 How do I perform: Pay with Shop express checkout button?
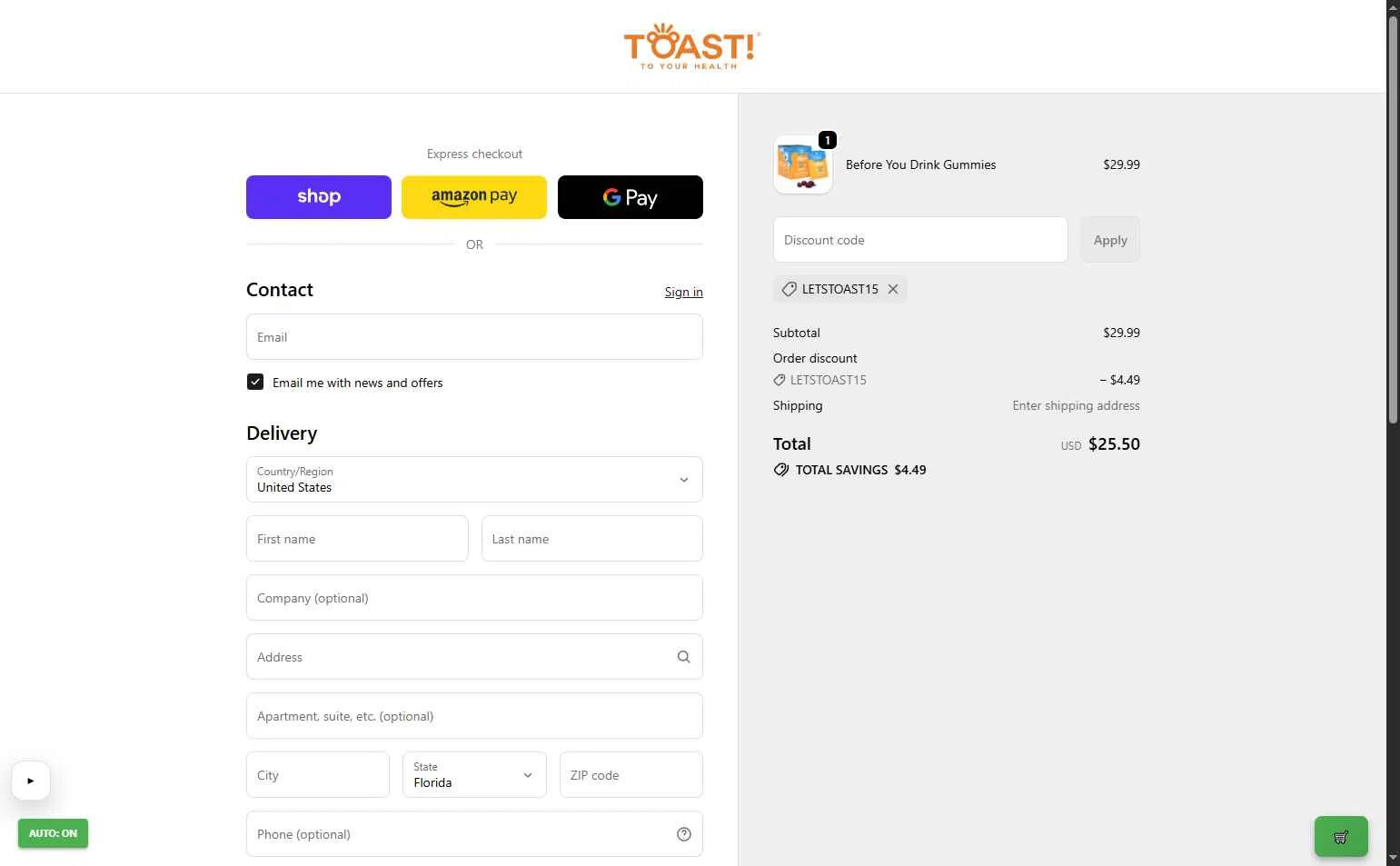(319, 197)
